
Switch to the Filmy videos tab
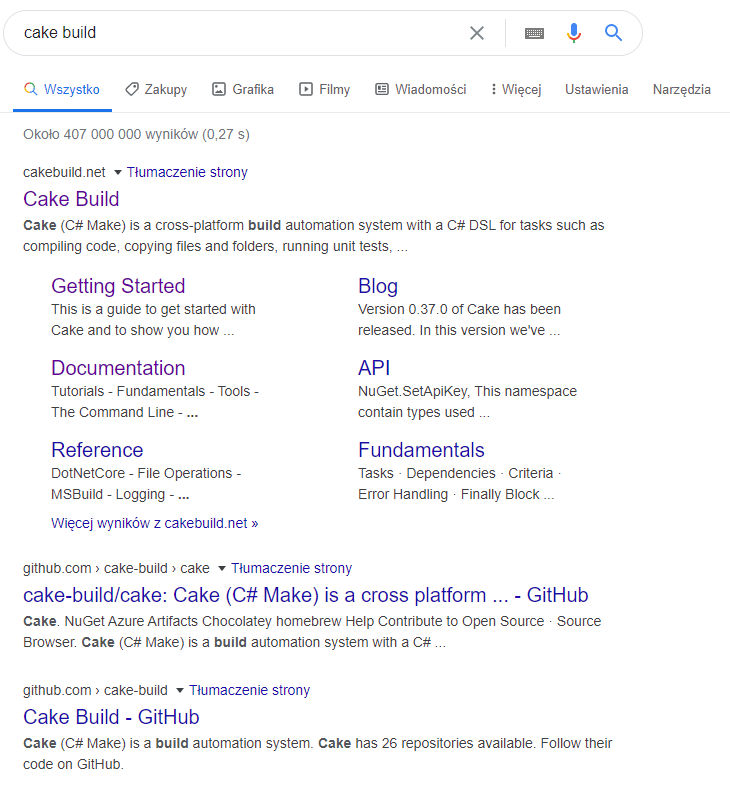pyautogui.click(x=325, y=89)
